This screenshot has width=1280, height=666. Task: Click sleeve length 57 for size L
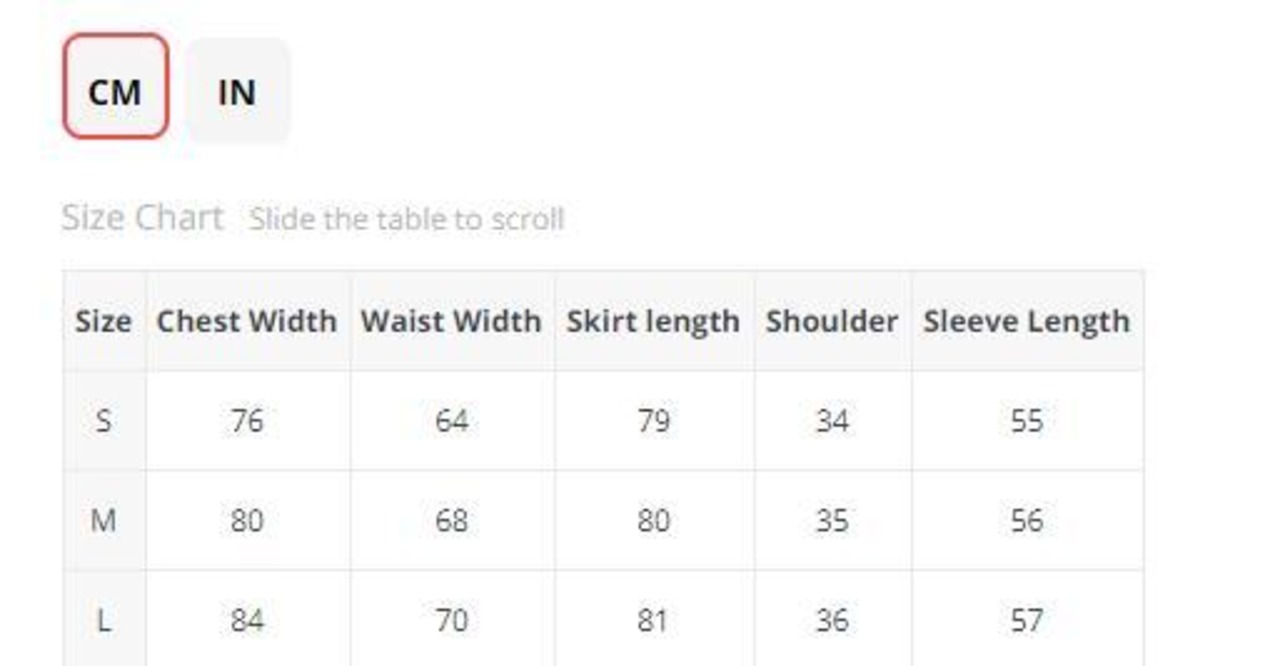[1026, 620]
